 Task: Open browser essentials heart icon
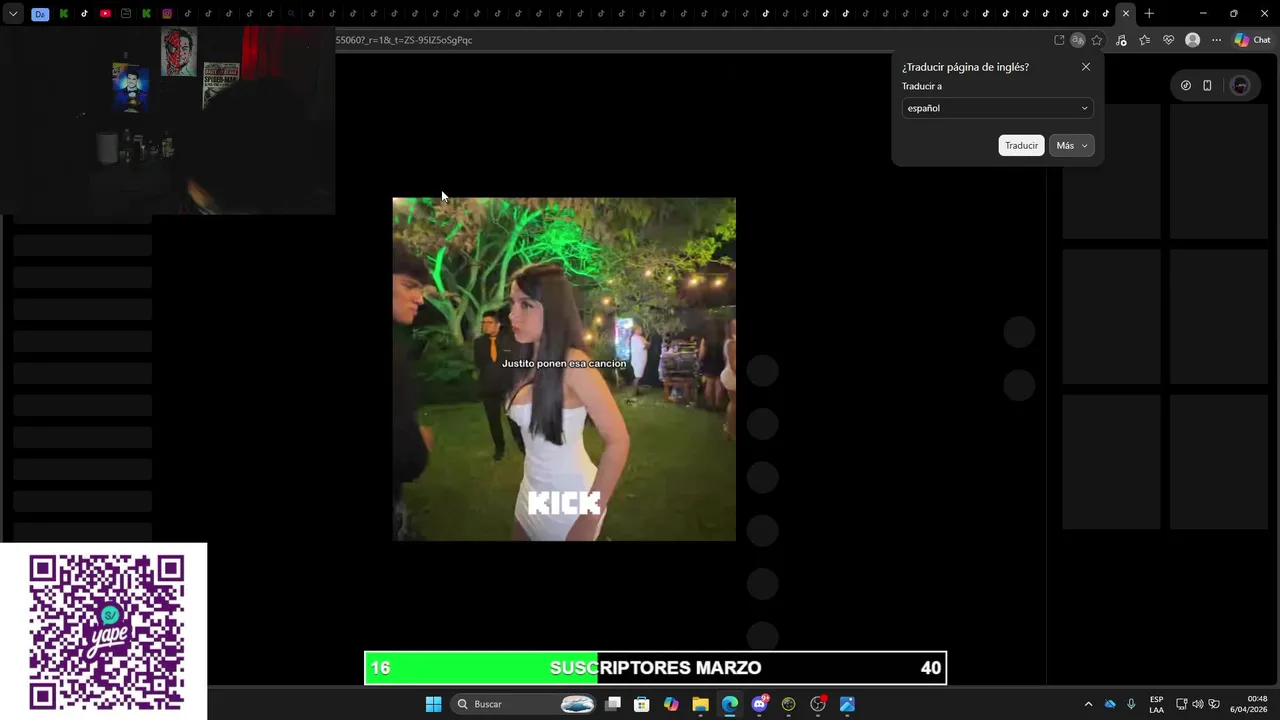1168,40
